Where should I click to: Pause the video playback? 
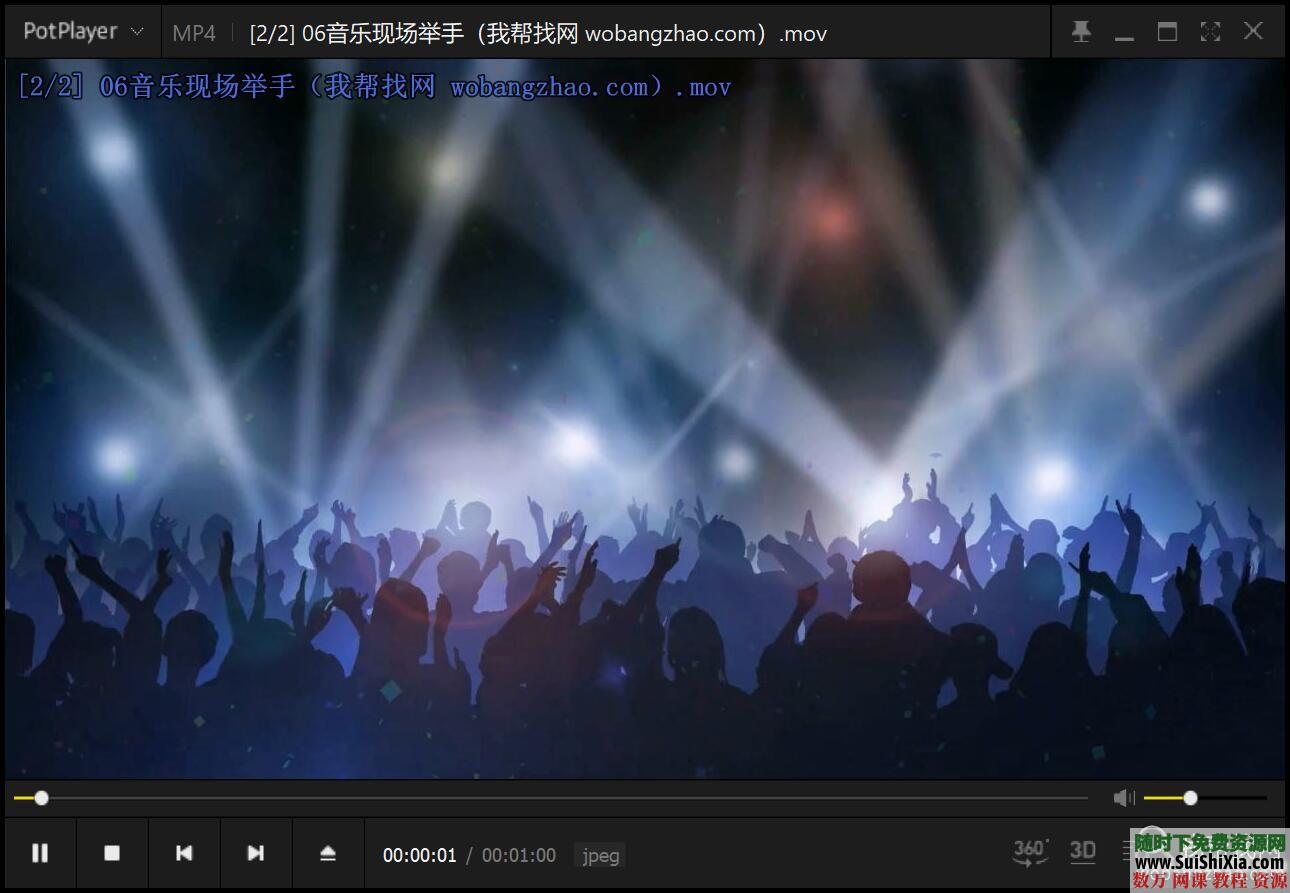[x=40, y=853]
